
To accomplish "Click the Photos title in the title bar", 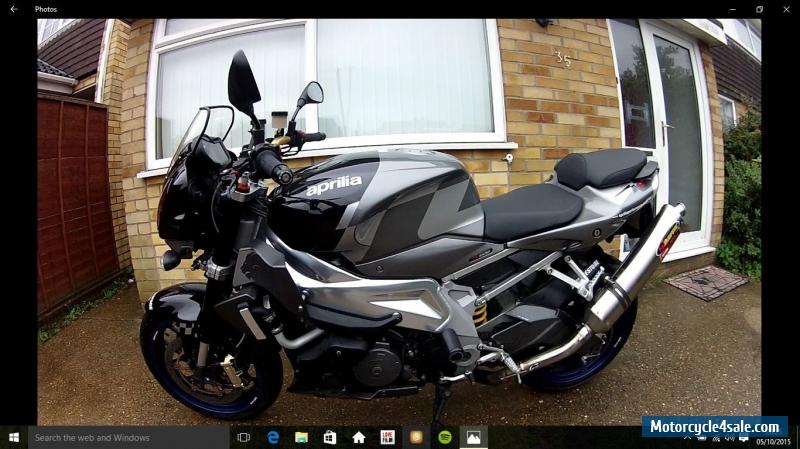I will click(46, 9).
